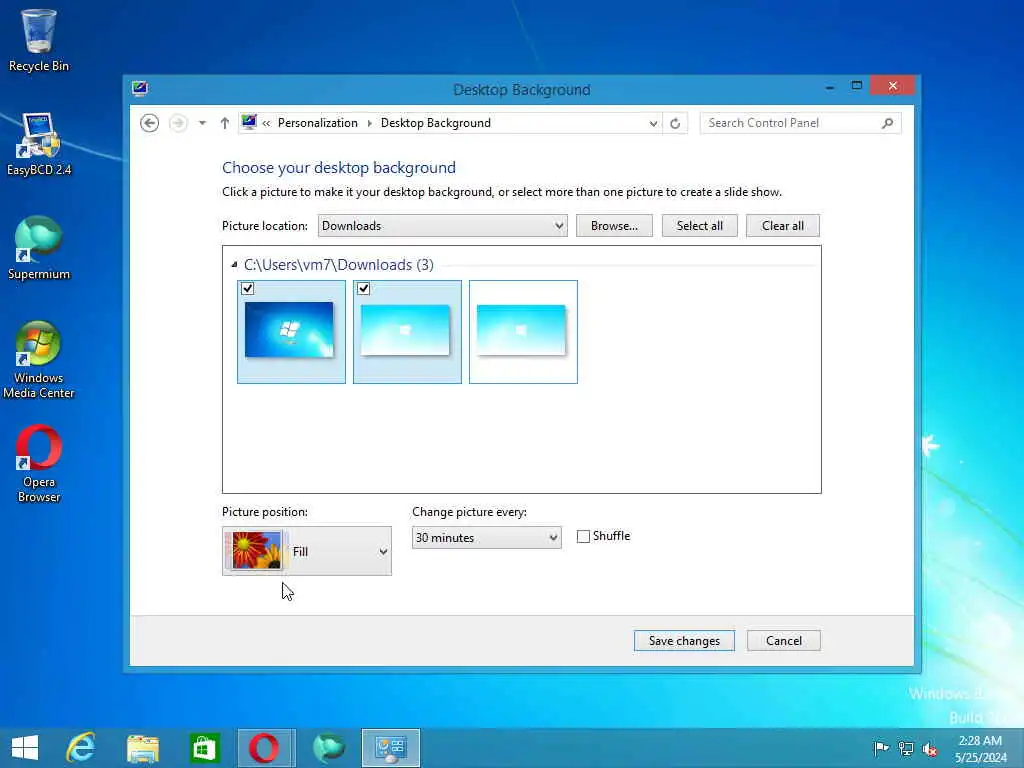The width and height of the screenshot is (1024, 768).
Task: Open Supermium desktop shortcut
Action: point(39,248)
